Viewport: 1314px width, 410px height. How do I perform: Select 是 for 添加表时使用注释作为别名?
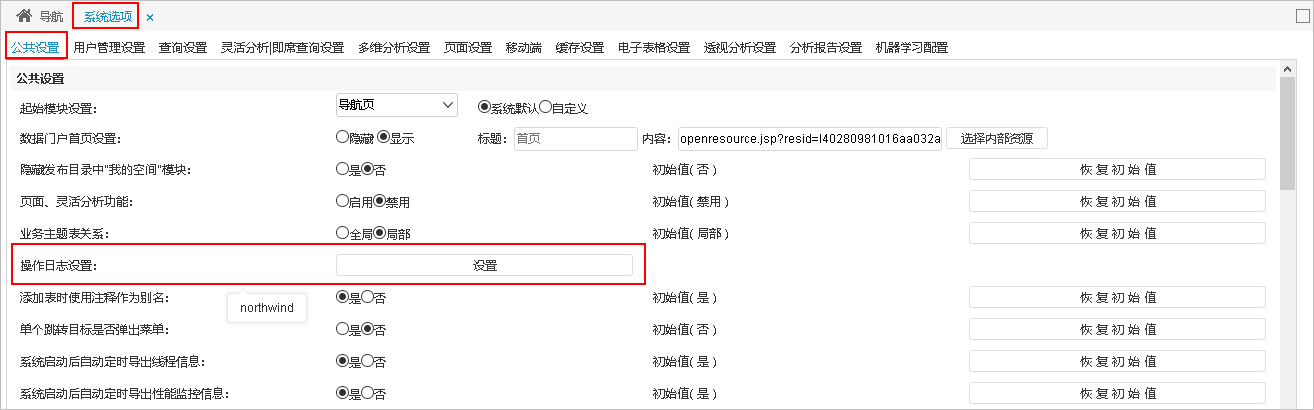[342, 297]
